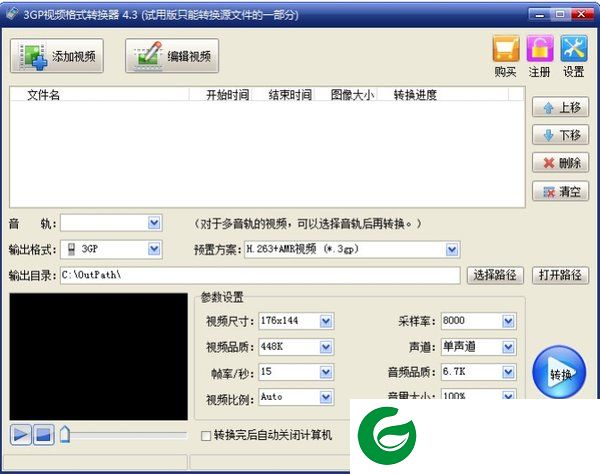Open 设置 wrench tools icon
This screenshot has height=474, width=600.
(x=574, y=49)
